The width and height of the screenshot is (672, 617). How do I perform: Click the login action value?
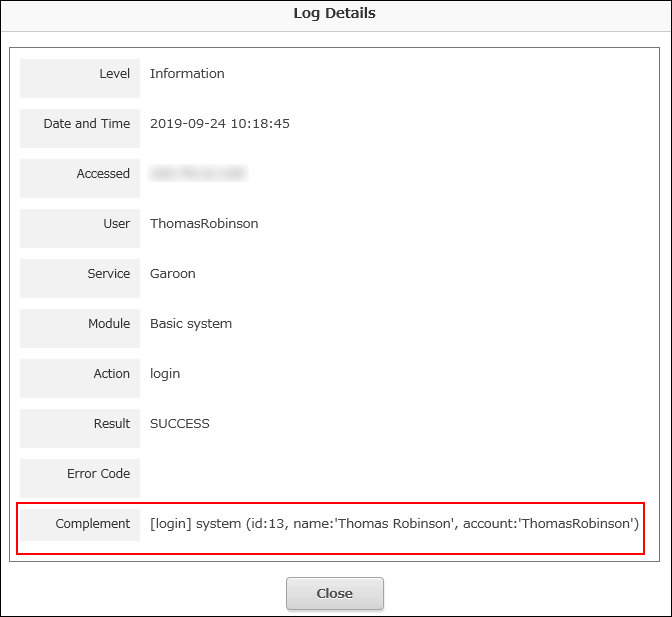(x=165, y=374)
